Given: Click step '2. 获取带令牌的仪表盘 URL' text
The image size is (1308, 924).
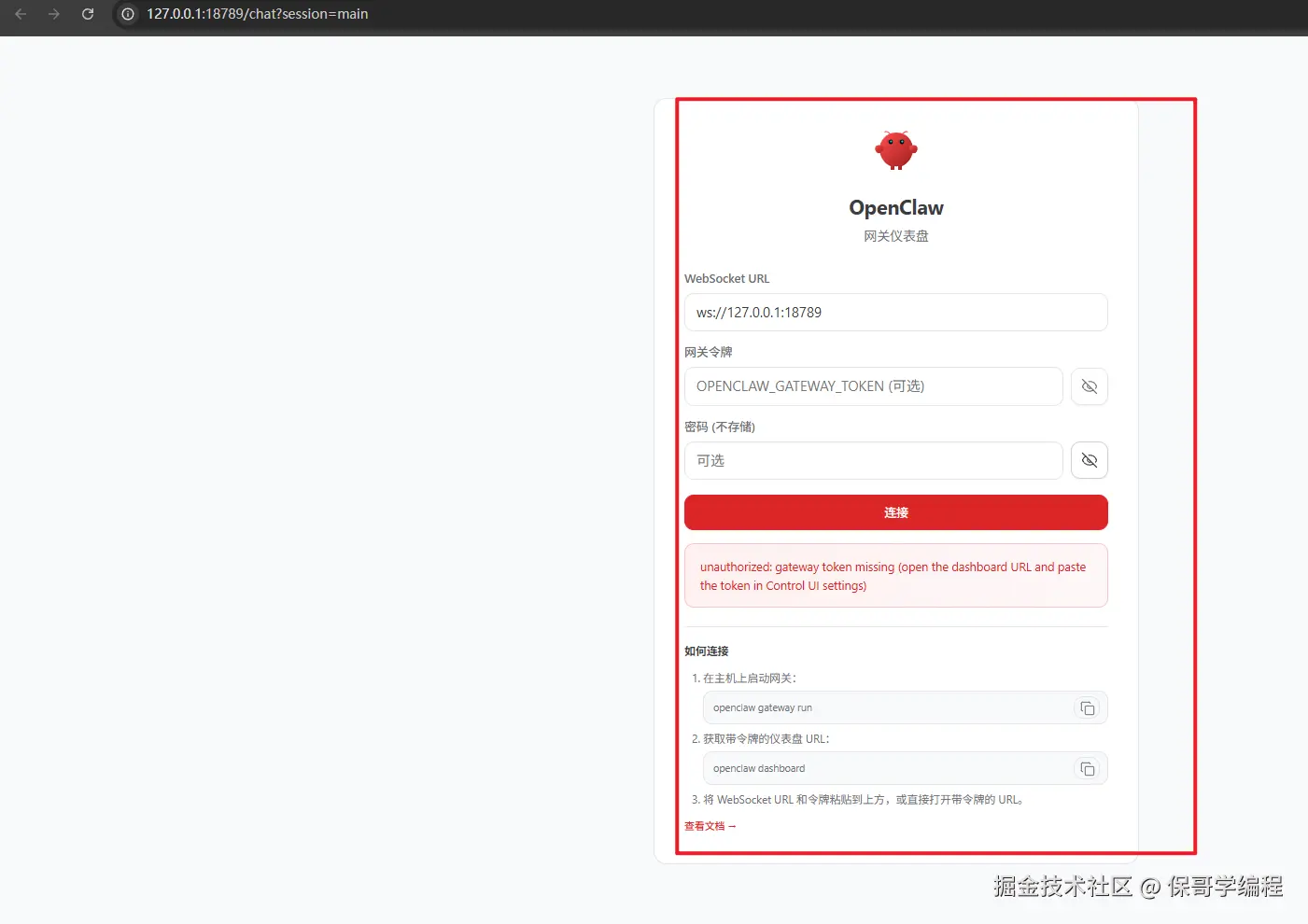Looking at the screenshot, I should click(x=760, y=739).
